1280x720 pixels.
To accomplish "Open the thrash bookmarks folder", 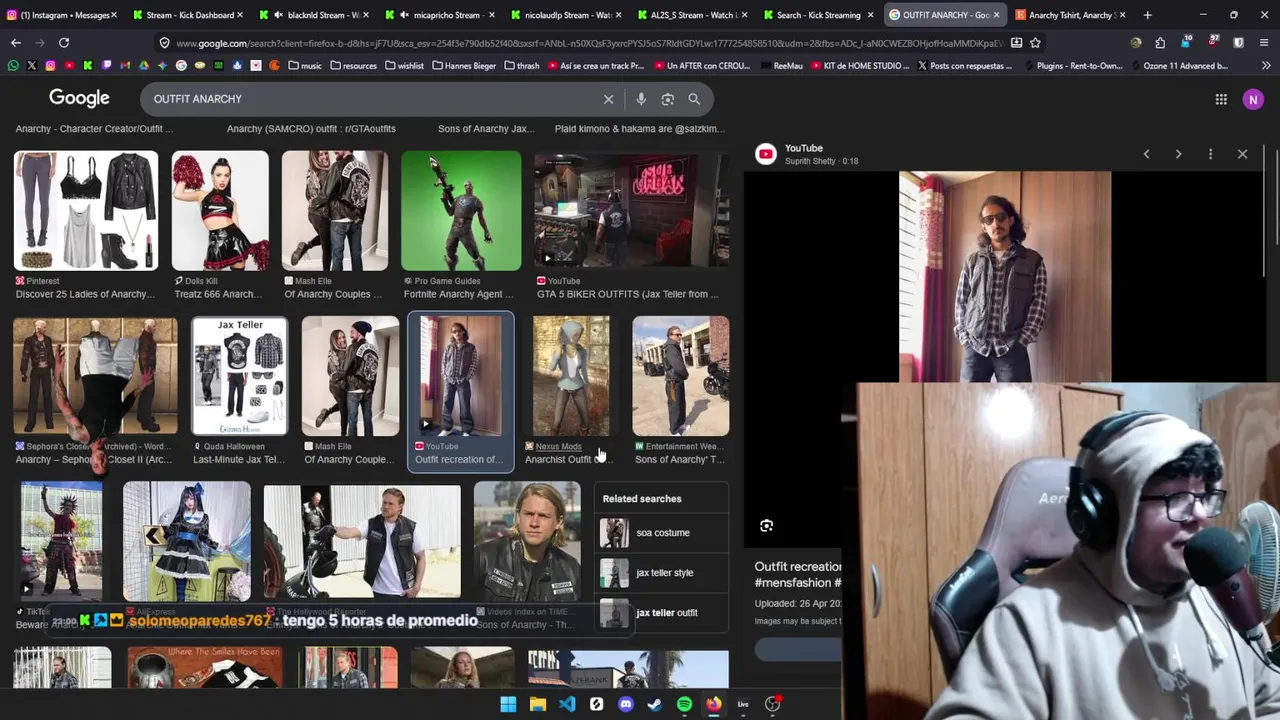I will (521, 66).
